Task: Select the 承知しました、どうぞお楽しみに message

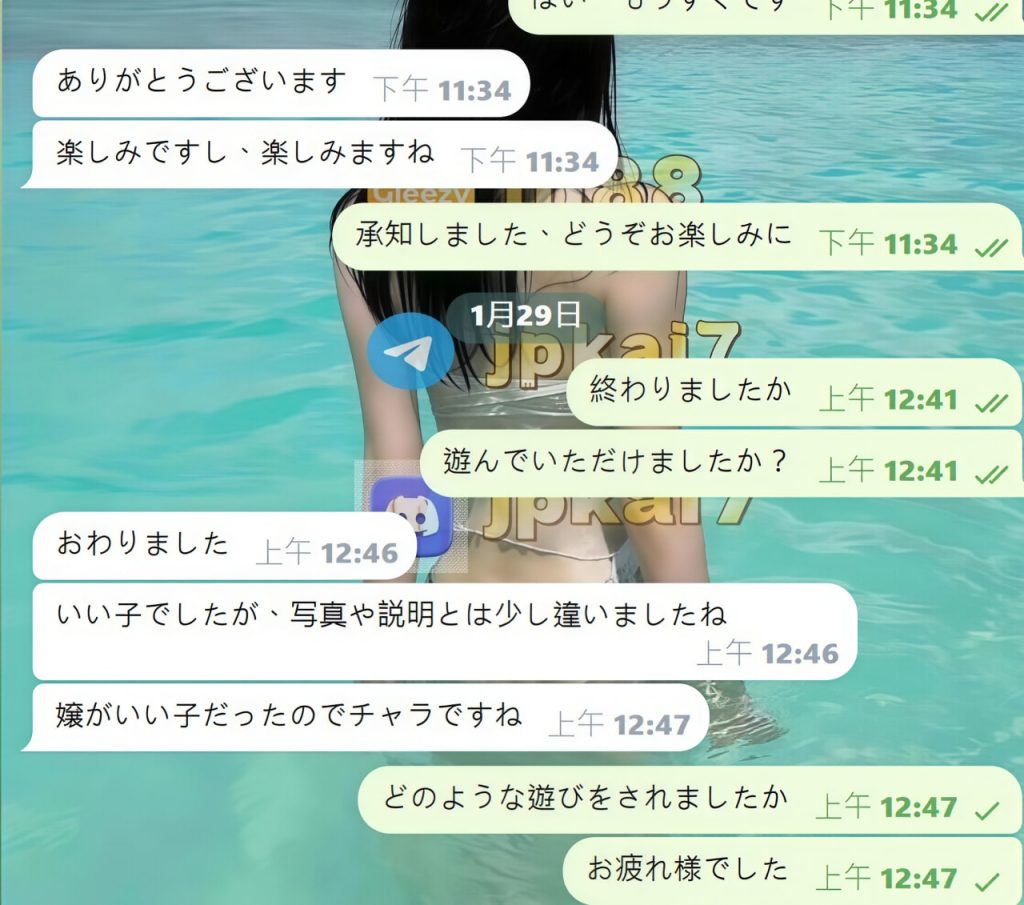Action: pos(677,236)
